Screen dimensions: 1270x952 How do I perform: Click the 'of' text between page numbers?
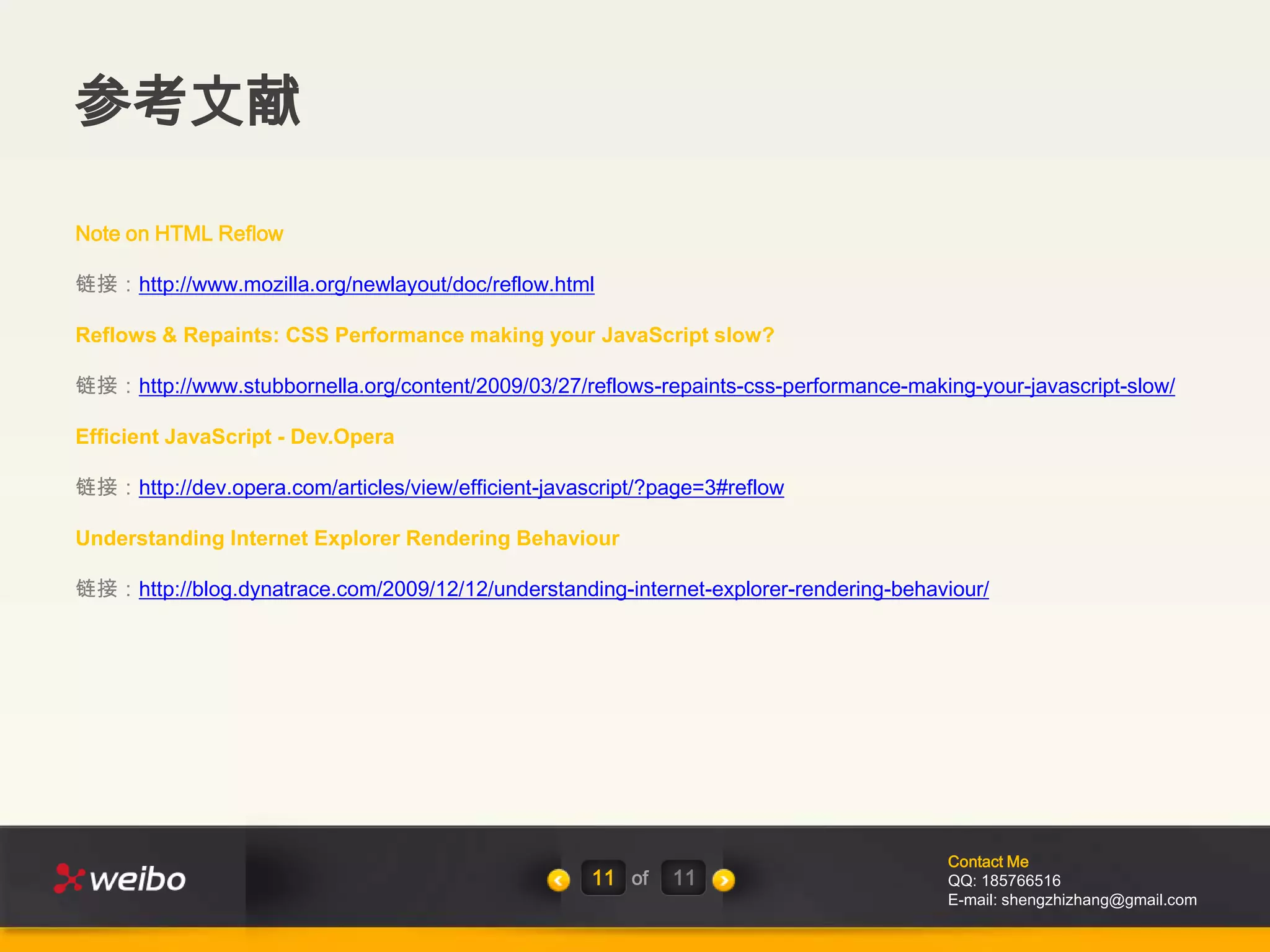tap(640, 878)
